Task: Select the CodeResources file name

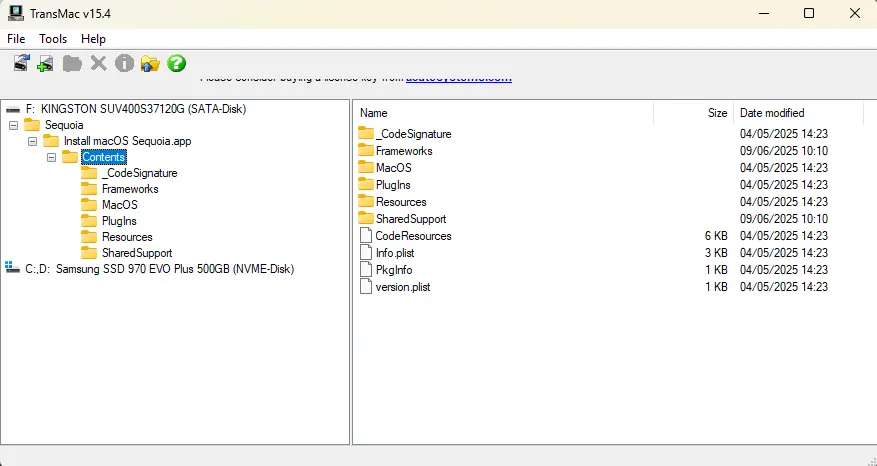Action: 413,236
